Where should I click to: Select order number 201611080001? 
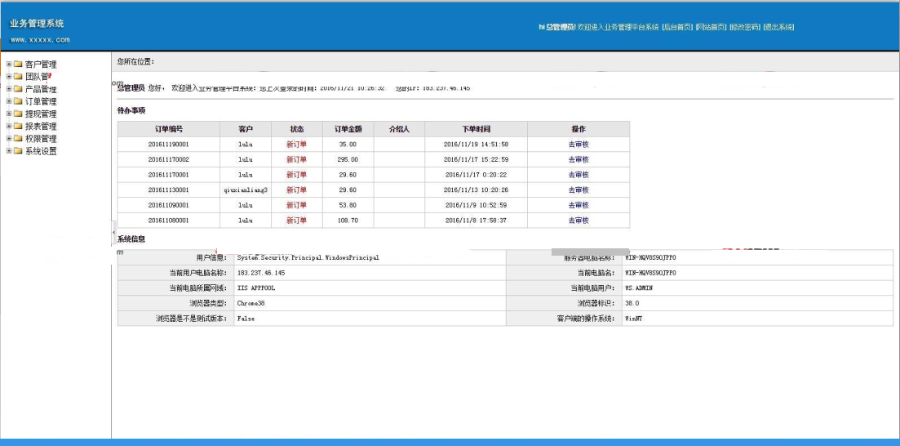[x=169, y=220]
